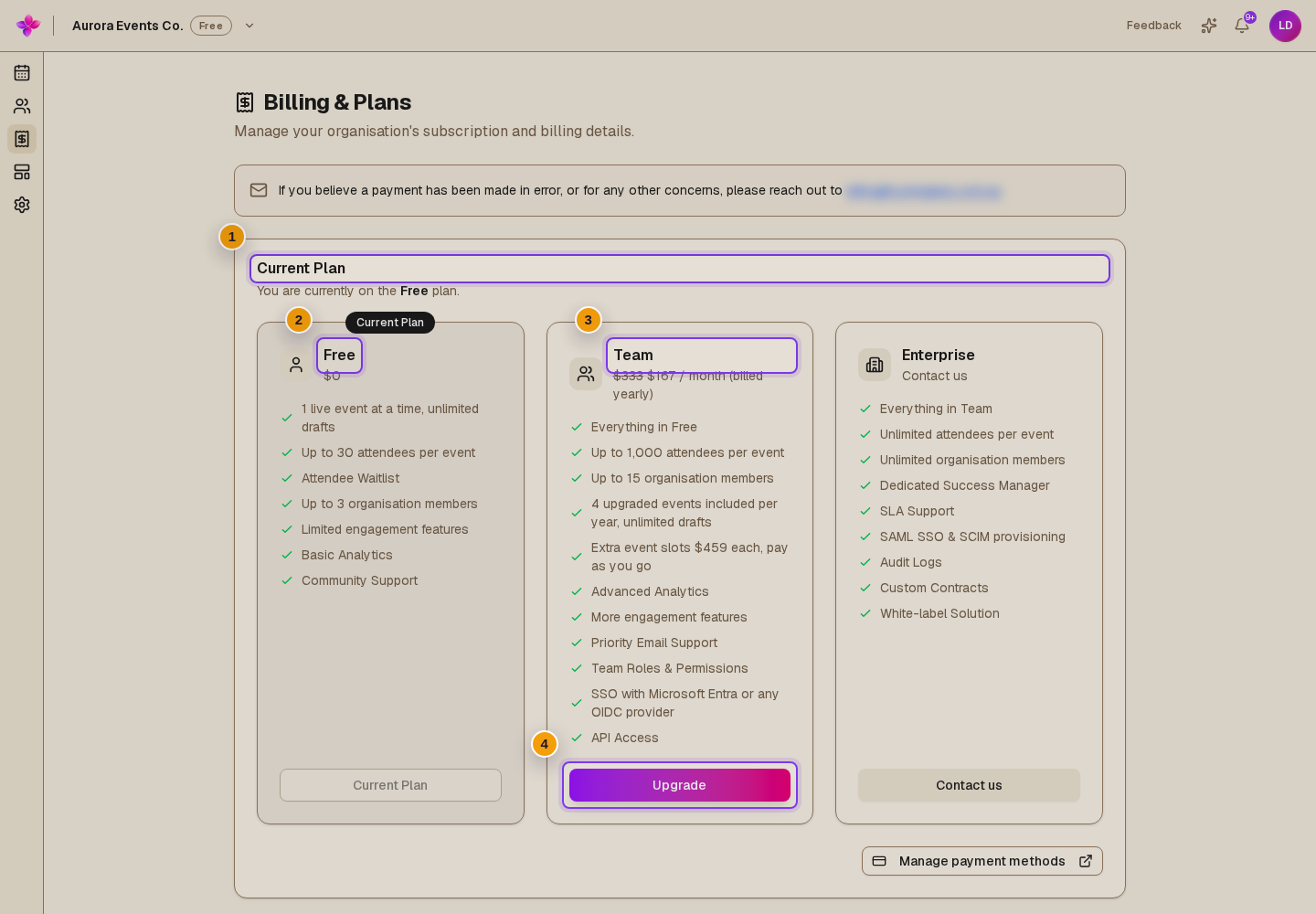Click the envelope icon in the notice banner
The height and width of the screenshot is (914, 1316).
pyautogui.click(x=259, y=190)
